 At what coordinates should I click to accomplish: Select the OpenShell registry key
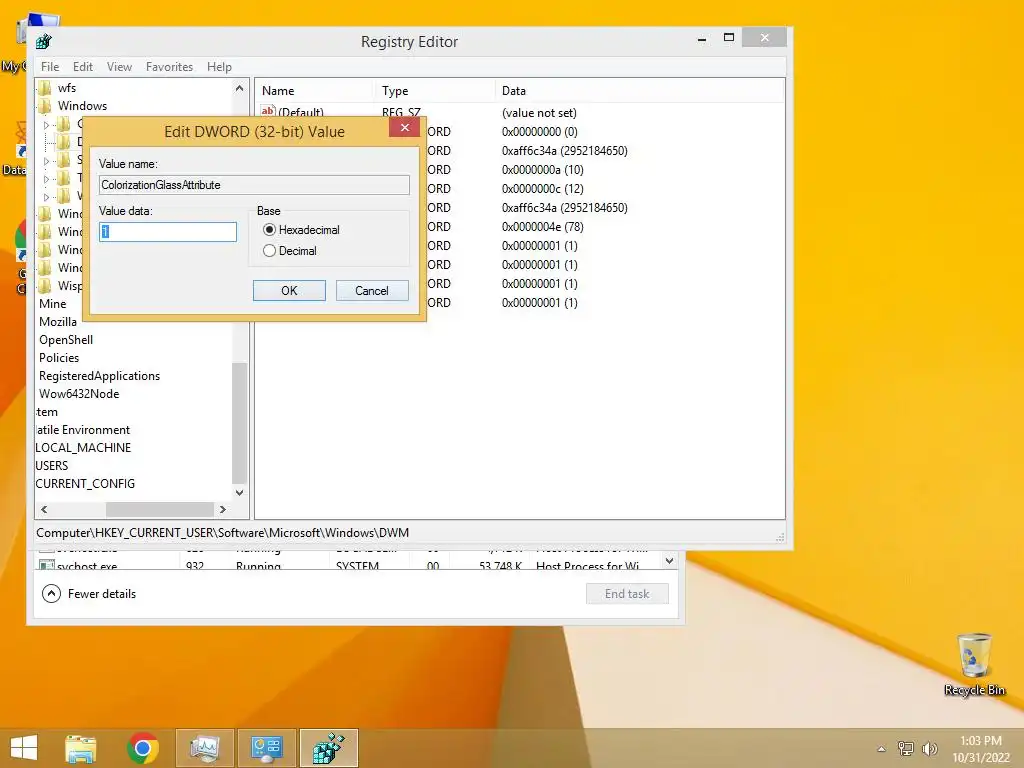click(66, 340)
